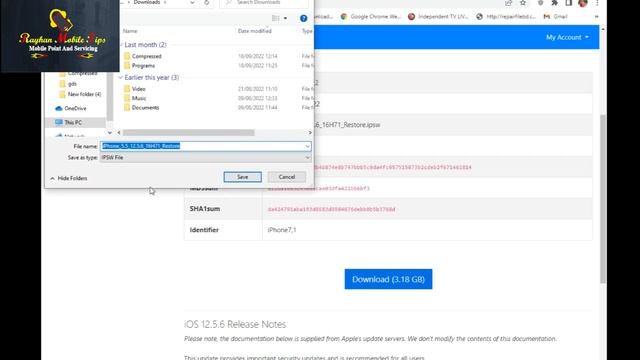Open the Compressed folder in the file list
Viewport: 640px width, 360px height.
pos(147,56)
